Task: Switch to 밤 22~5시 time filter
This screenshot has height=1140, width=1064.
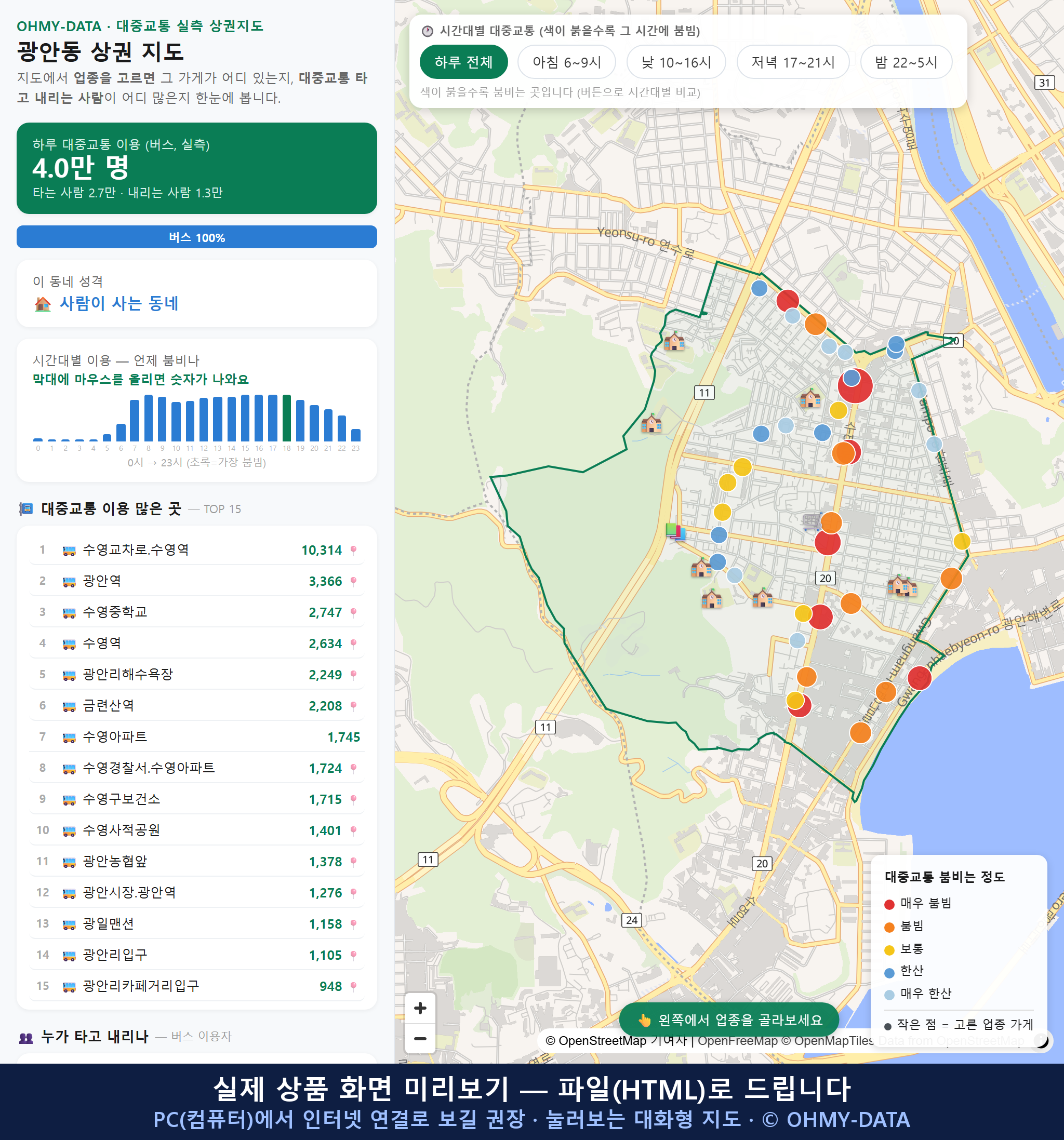Action: pos(906,62)
